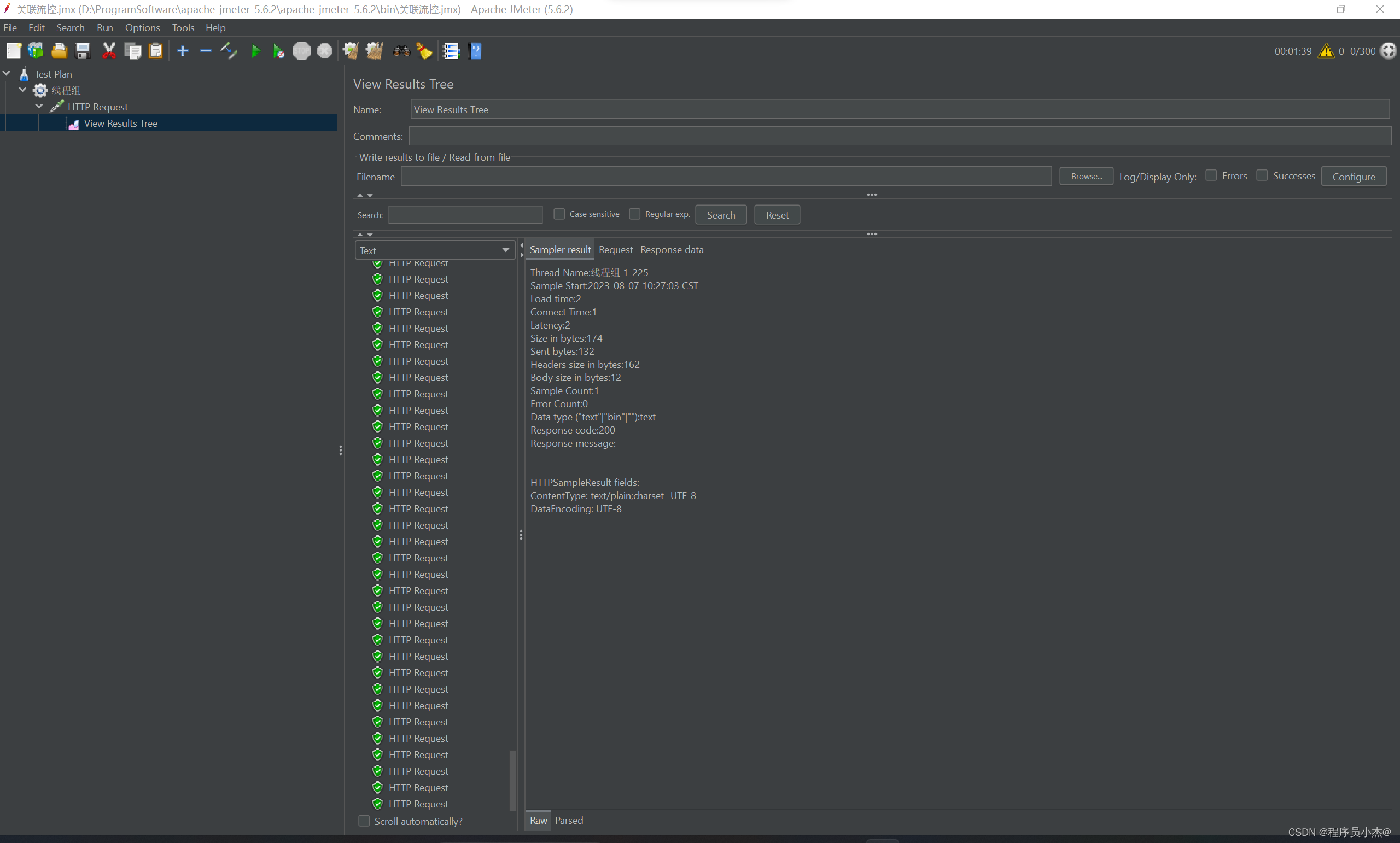Image resolution: width=1400 pixels, height=843 pixels.
Task: Click the Reset button
Action: [777, 215]
